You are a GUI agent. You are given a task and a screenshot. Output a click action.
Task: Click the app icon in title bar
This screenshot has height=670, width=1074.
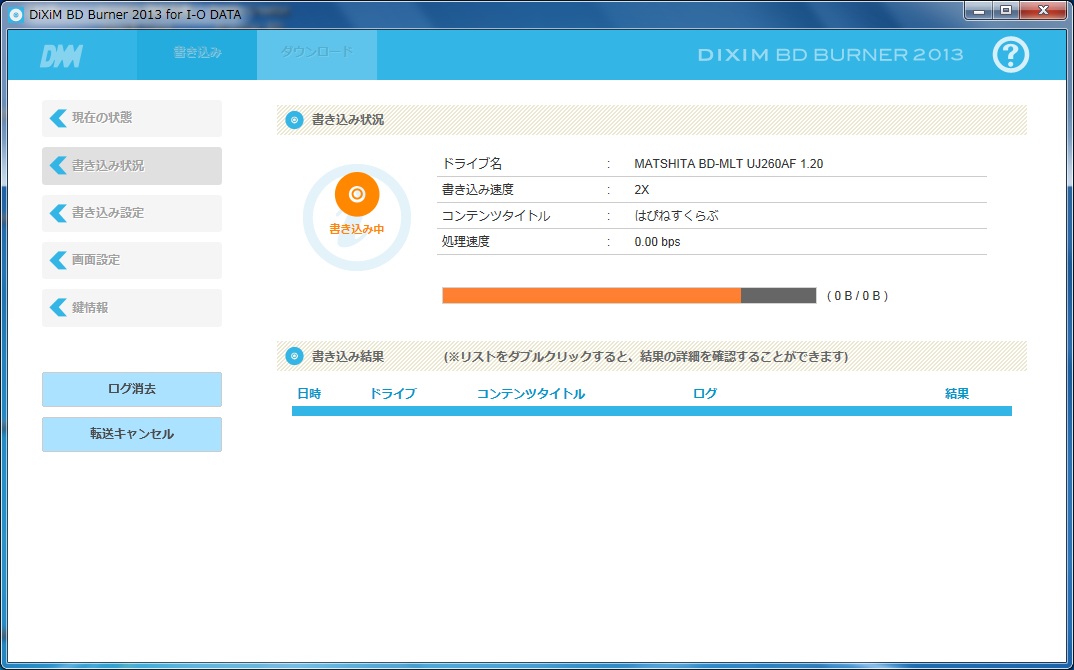(16, 13)
